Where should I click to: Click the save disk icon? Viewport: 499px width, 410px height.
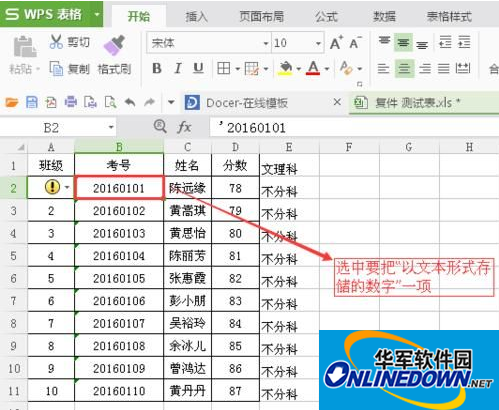[x=32, y=102]
